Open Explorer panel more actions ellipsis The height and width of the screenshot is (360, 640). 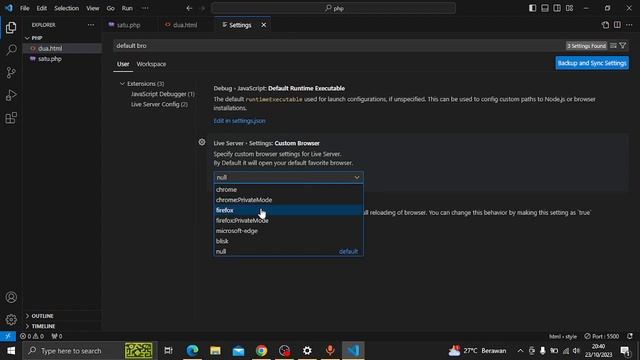(x=91, y=25)
